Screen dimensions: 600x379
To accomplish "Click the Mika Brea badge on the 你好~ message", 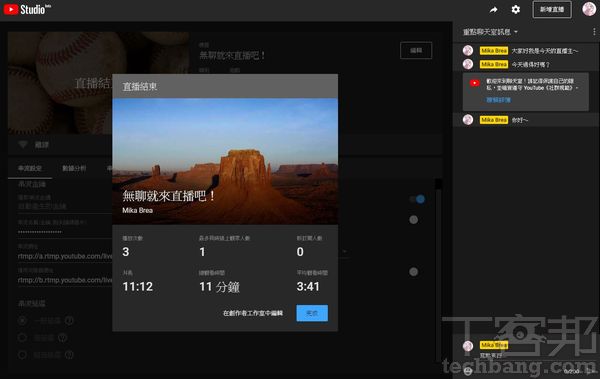I will click(494, 120).
